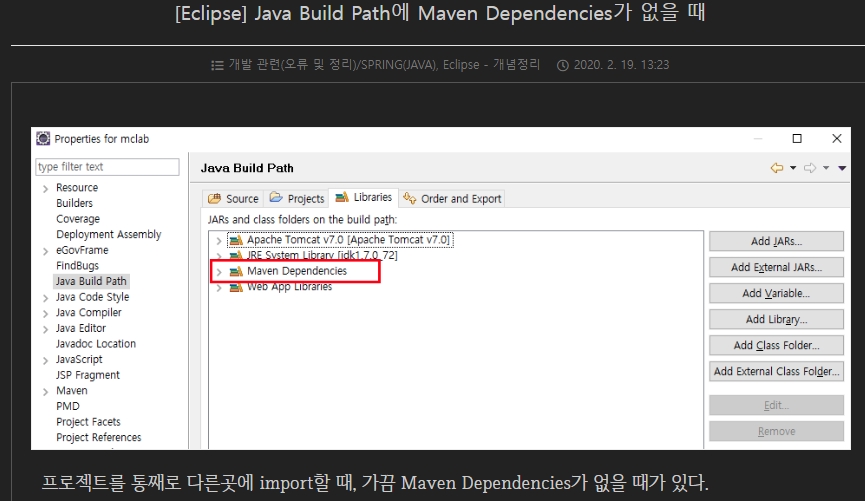
Task: Switch to the Source tab
Action: click(x=233, y=199)
